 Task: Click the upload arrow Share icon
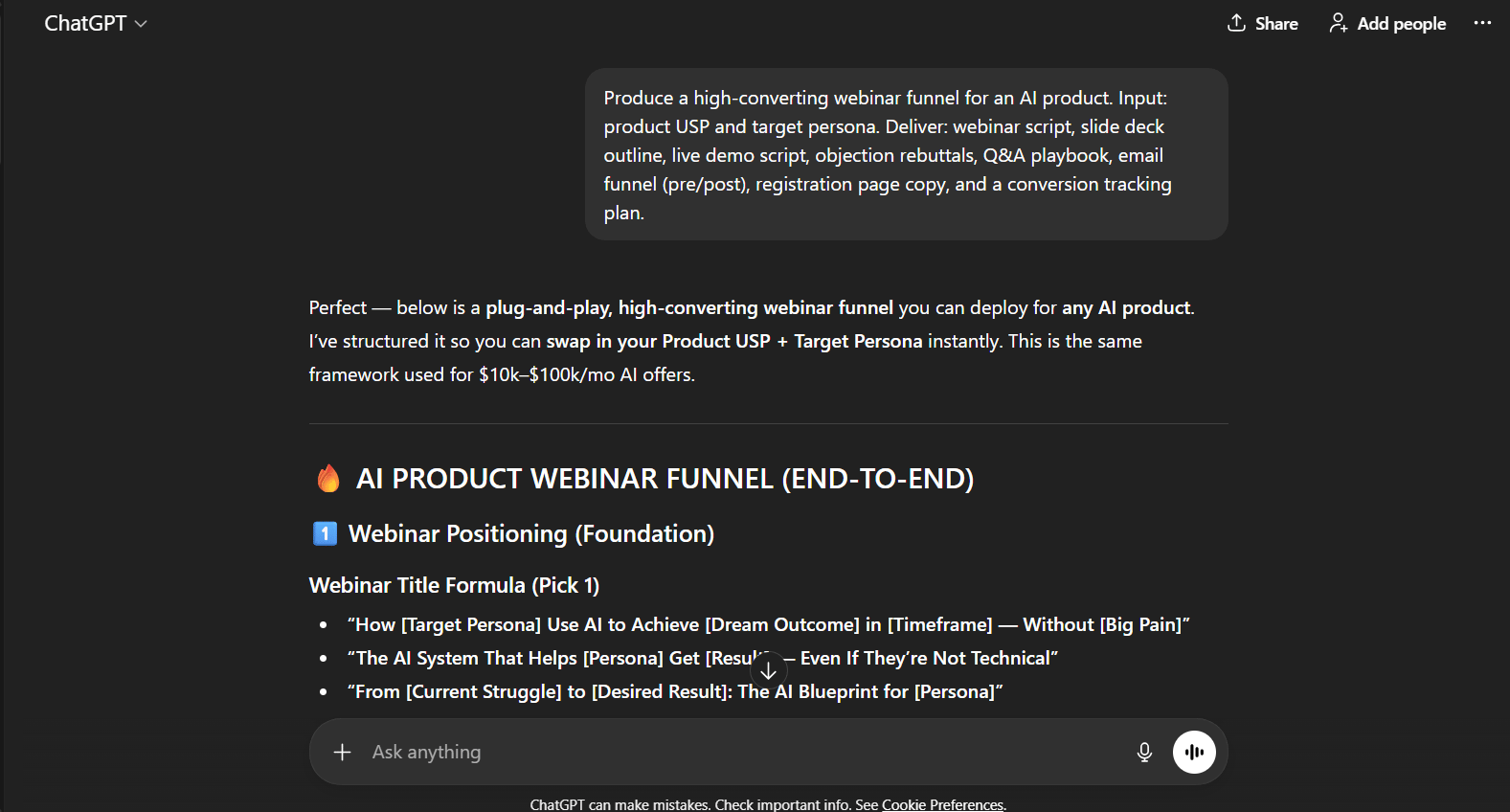click(1236, 23)
